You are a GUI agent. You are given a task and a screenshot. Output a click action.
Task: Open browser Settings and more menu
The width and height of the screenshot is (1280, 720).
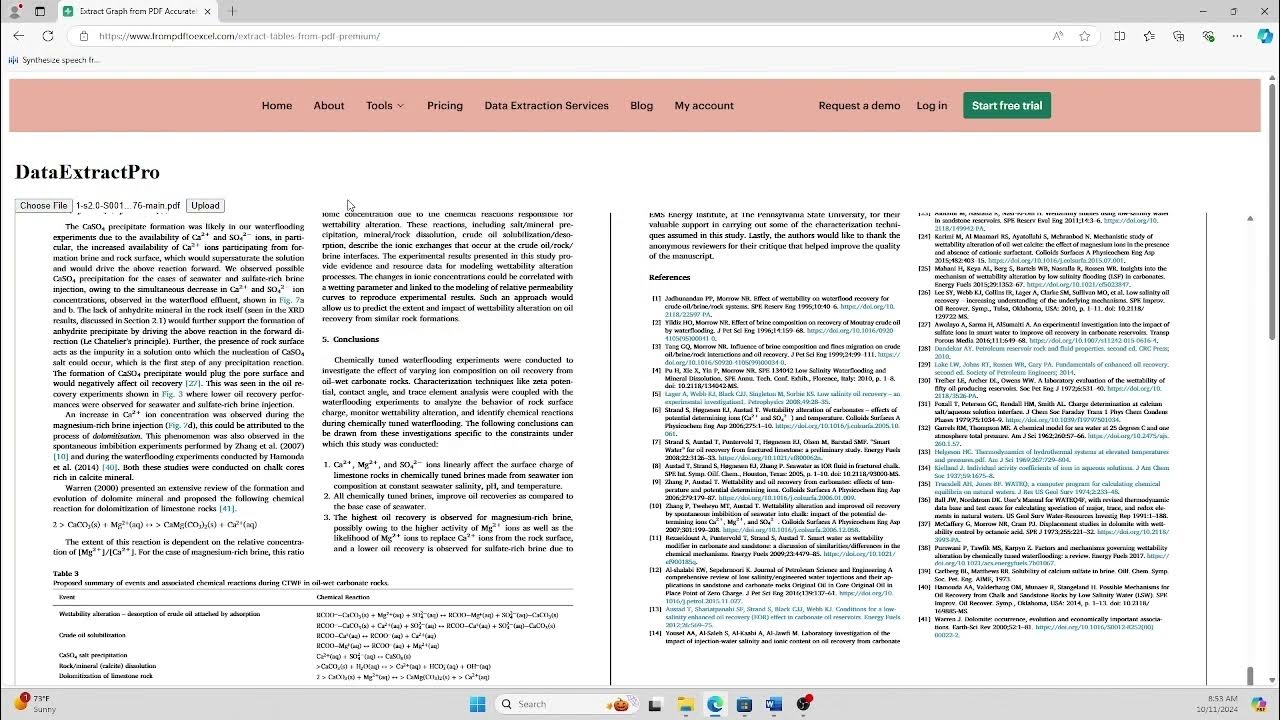(x=1237, y=36)
